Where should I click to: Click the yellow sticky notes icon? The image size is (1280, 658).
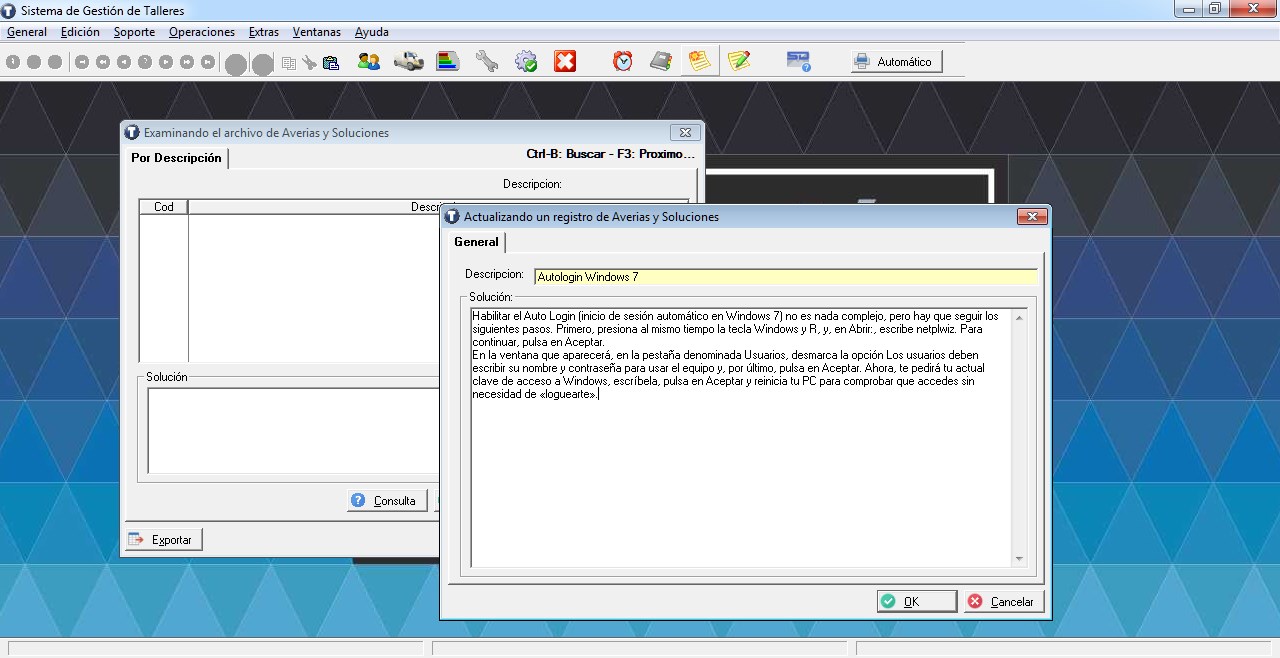click(699, 62)
